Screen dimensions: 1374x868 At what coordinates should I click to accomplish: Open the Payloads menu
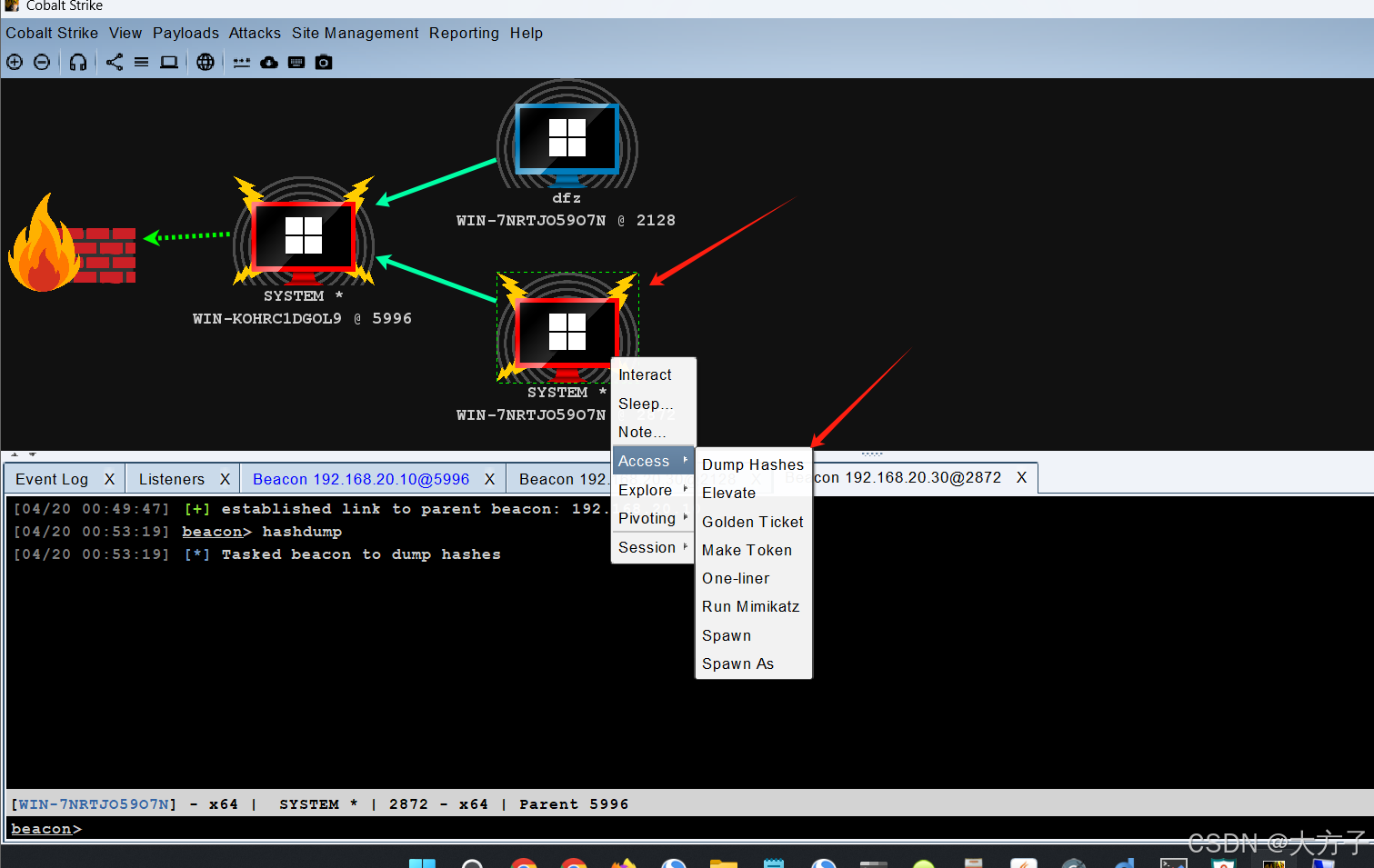(x=186, y=33)
